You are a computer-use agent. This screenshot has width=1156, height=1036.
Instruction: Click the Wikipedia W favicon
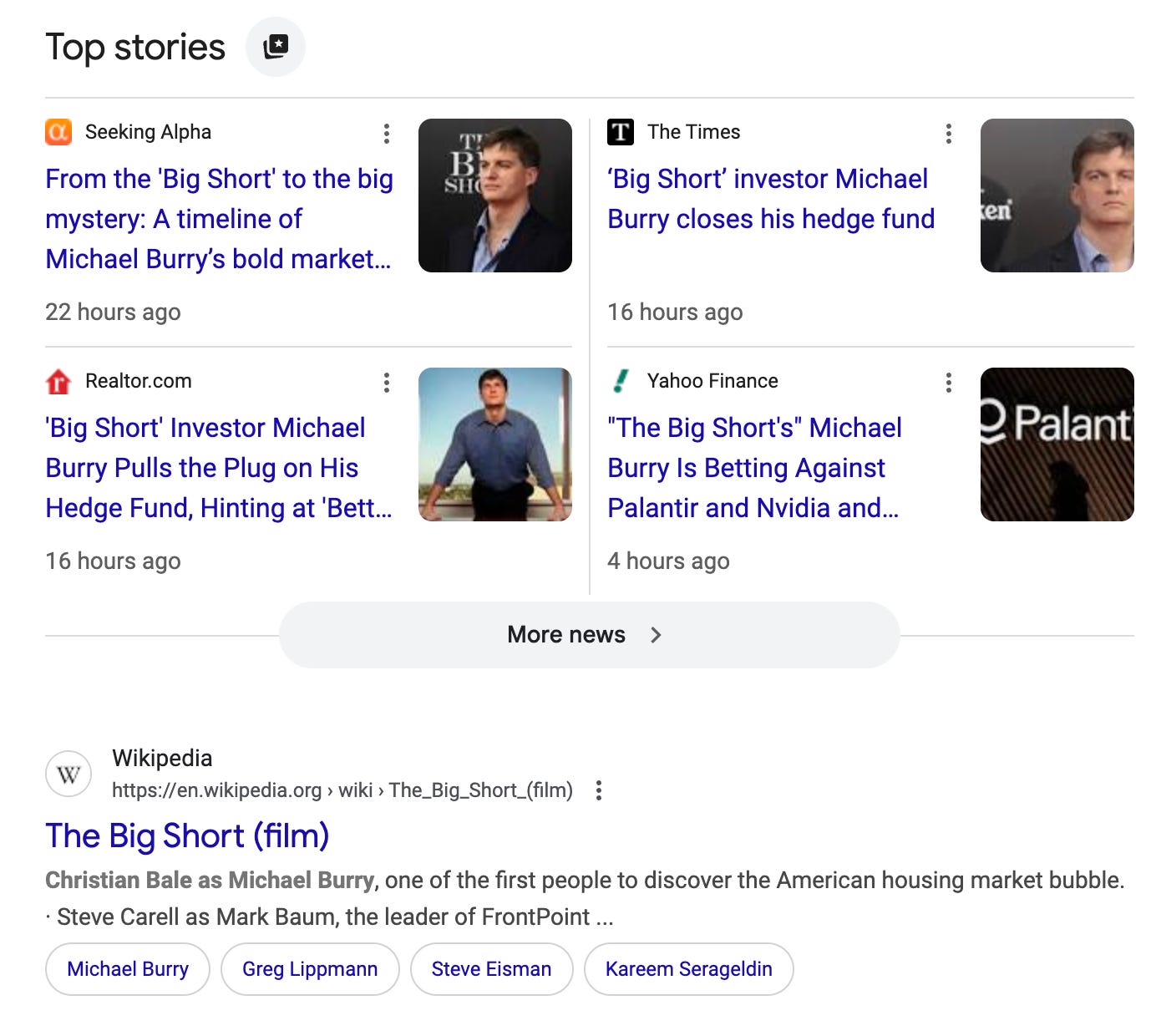coord(68,774)
